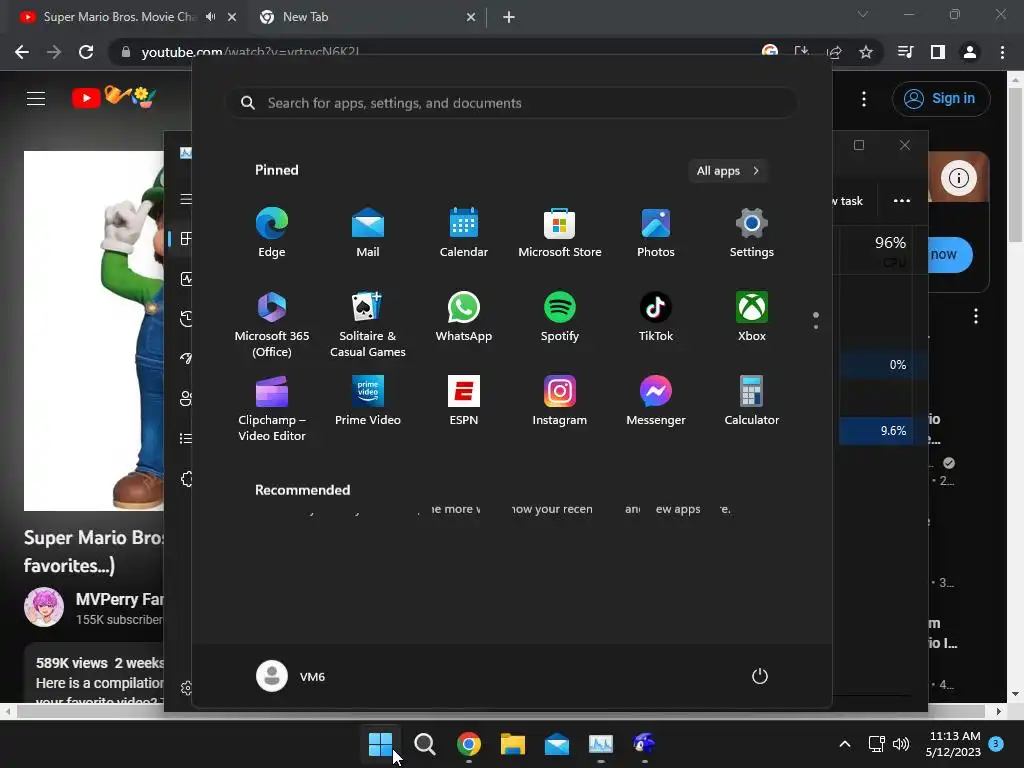Open MVPerry channel avatar
Image resolution: width=1024 pixels, height=768 pixels.
click(x=44, y=607)
